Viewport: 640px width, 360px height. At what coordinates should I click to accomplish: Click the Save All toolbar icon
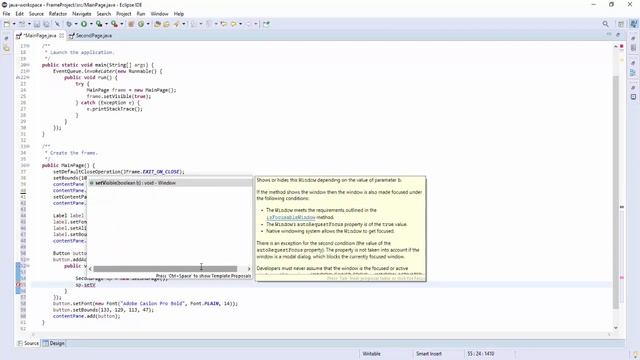pos(46,24)
